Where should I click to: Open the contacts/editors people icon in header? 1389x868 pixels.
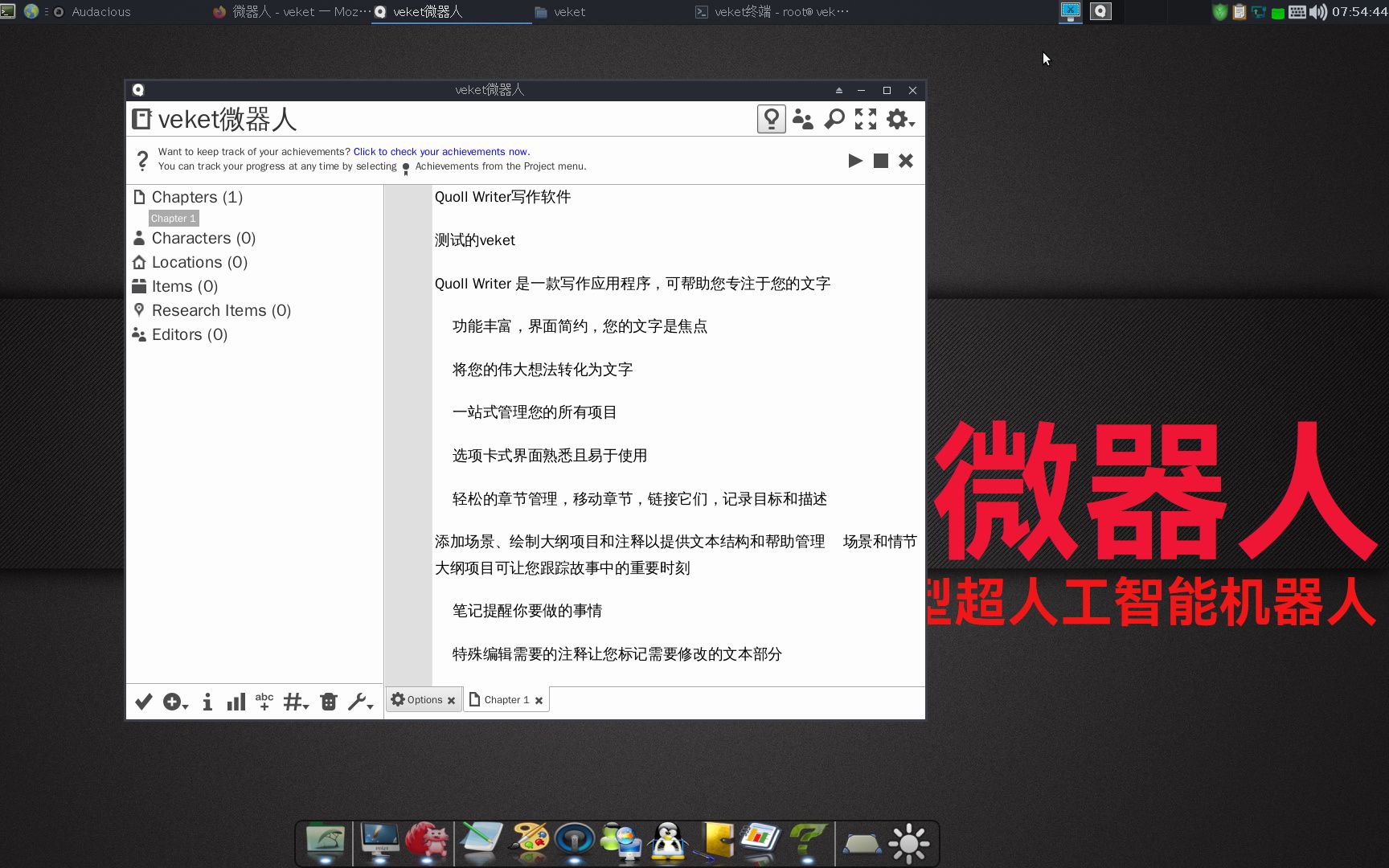click(802, 119)
